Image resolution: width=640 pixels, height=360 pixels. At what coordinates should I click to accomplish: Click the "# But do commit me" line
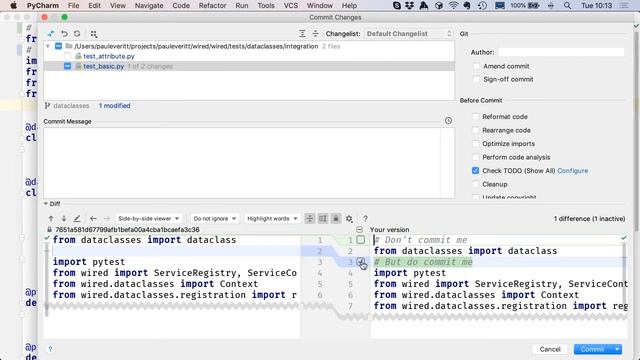(x=423, y=262)
